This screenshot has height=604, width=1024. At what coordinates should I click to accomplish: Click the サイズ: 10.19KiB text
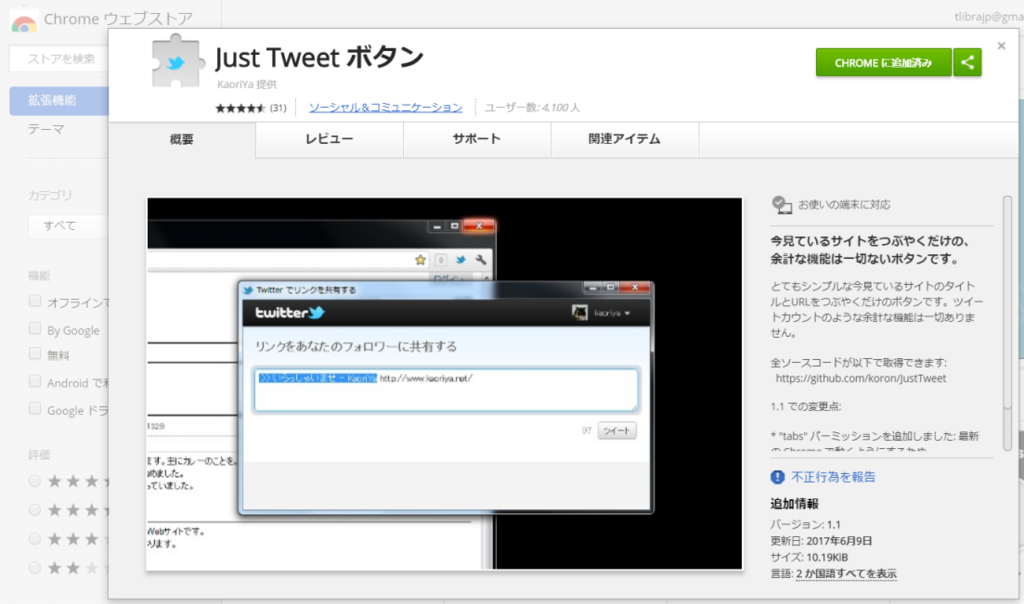[x=809, y=557]
